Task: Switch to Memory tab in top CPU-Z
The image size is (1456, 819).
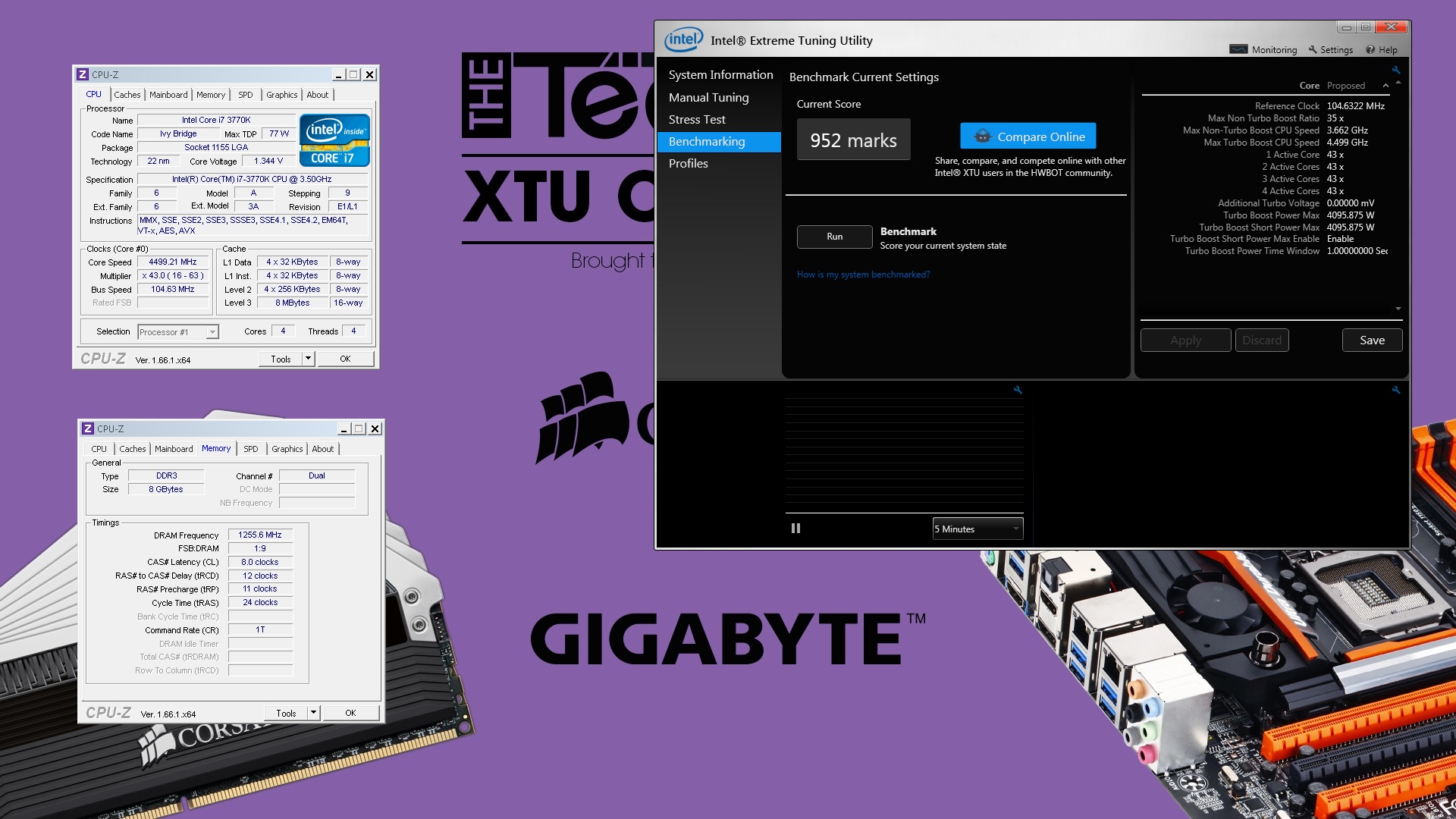Action: pos(211,95)
